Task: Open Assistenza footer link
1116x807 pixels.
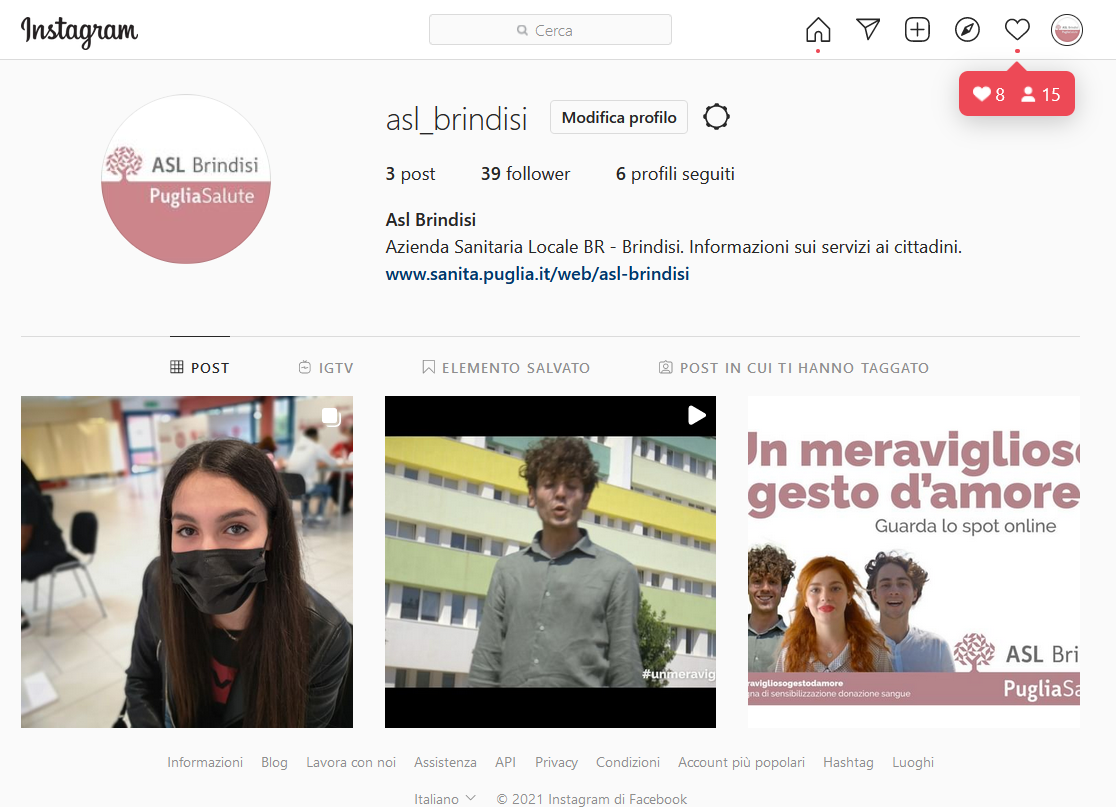Action: (446, 762)
